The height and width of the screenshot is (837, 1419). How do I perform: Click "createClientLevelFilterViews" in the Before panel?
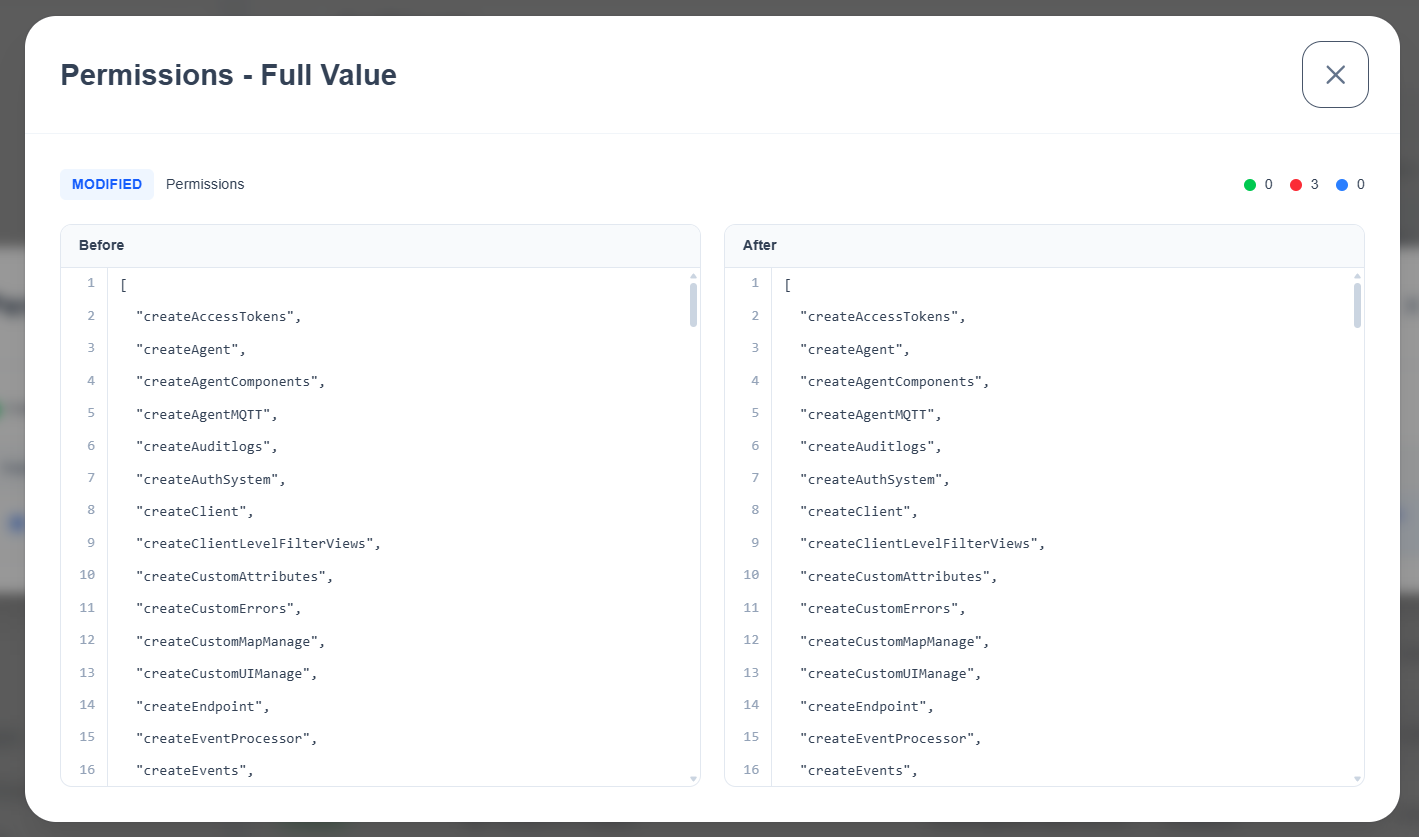258,543
